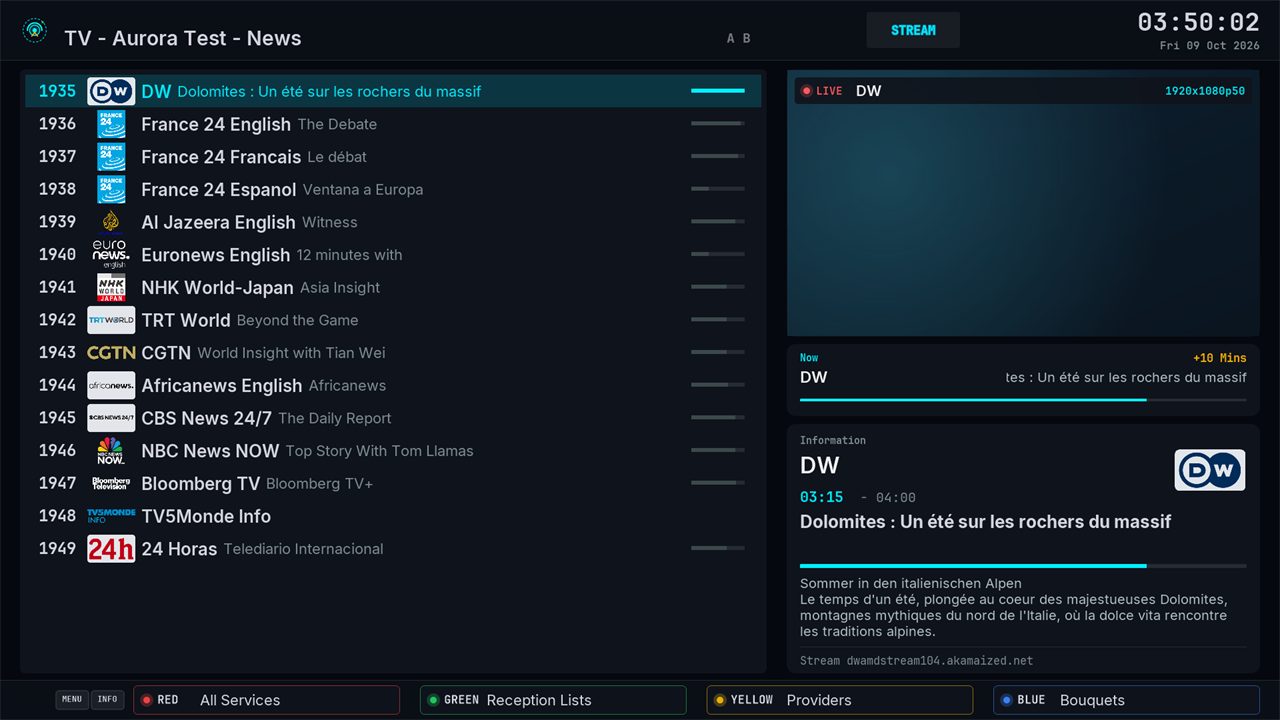Viewport: 1280px width, 720px height.
Task: Select channel 1936 France 24 English
Action: (x=393, y=124)
